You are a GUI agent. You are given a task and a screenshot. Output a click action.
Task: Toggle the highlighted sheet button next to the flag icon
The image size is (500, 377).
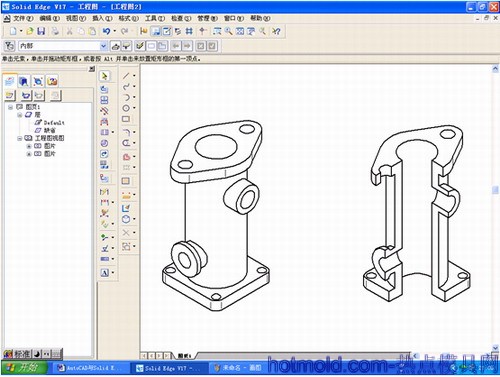155,31
